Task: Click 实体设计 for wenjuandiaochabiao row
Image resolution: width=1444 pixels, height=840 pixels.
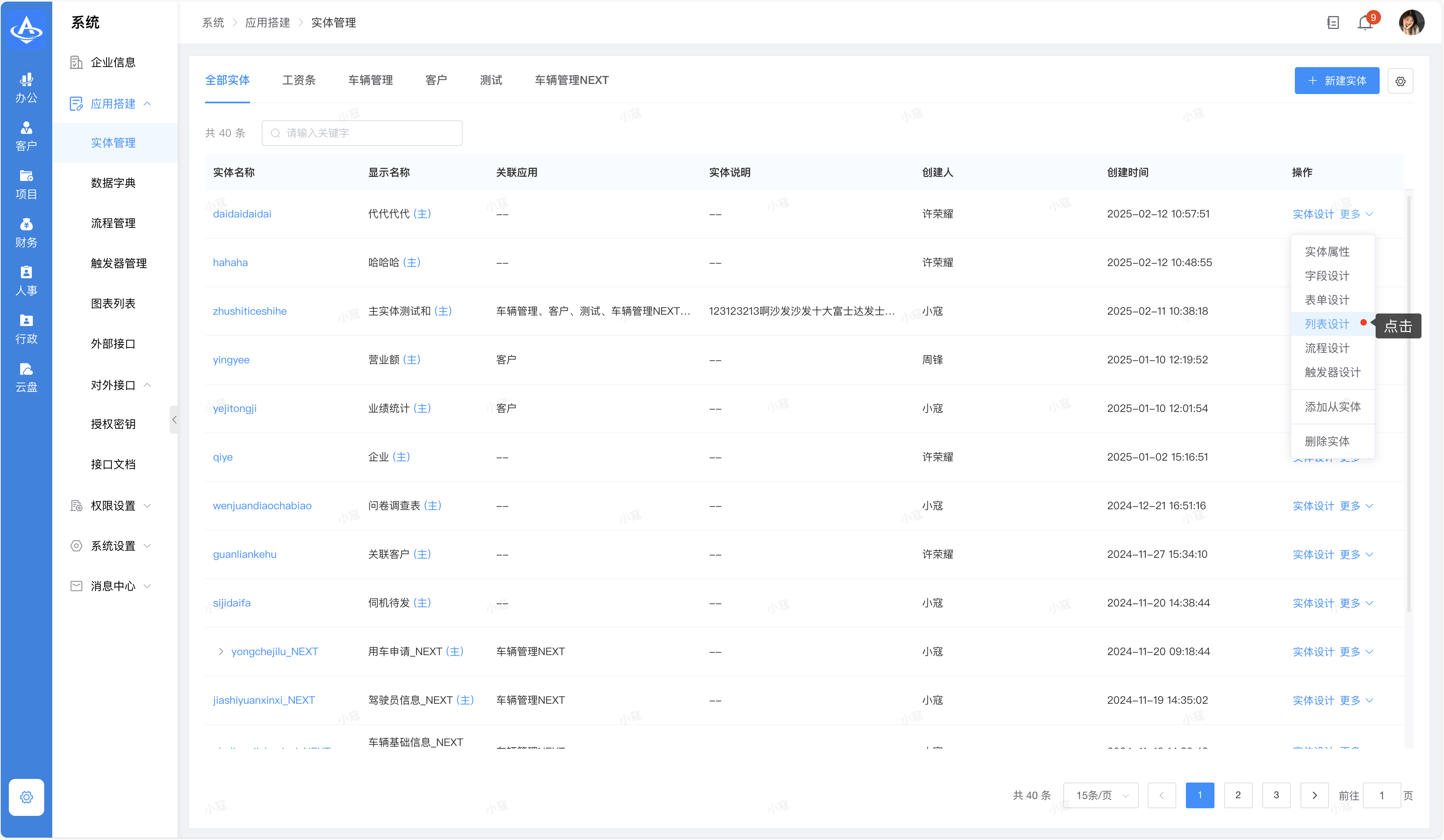Action: 1313,505
